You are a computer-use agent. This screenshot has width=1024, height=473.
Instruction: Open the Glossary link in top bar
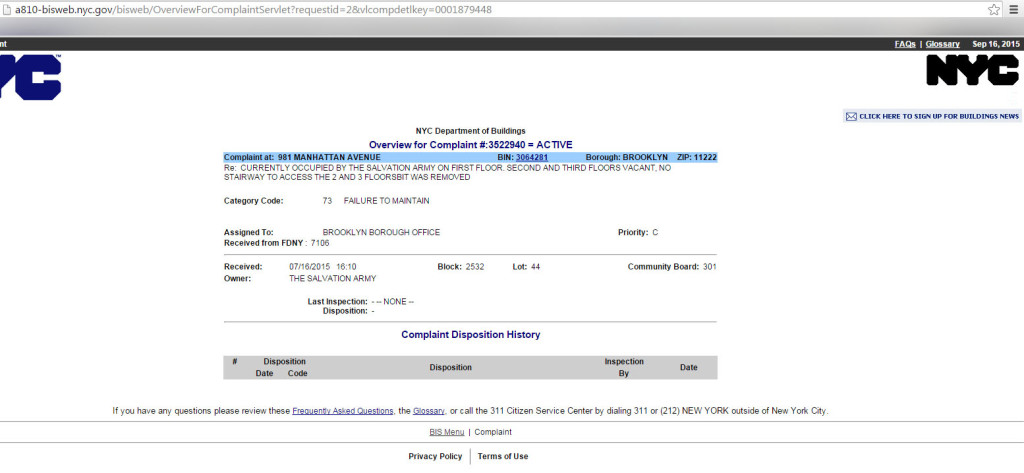point(942,44)
